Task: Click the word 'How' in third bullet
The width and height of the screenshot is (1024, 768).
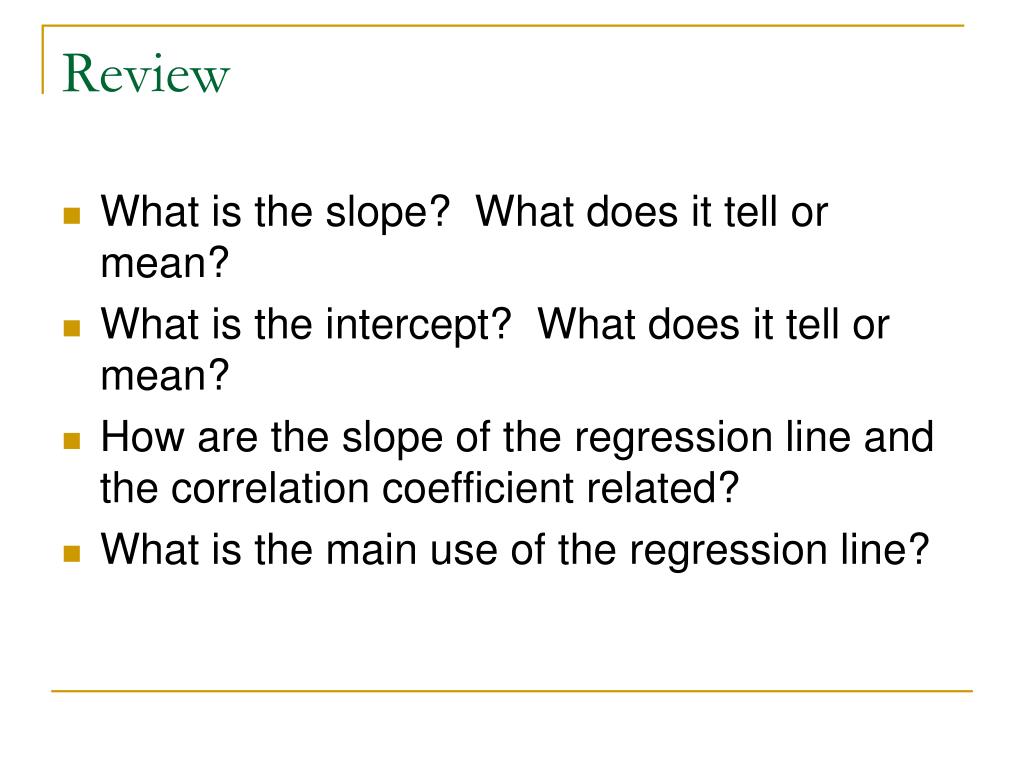Action: (x=143, y=437)
